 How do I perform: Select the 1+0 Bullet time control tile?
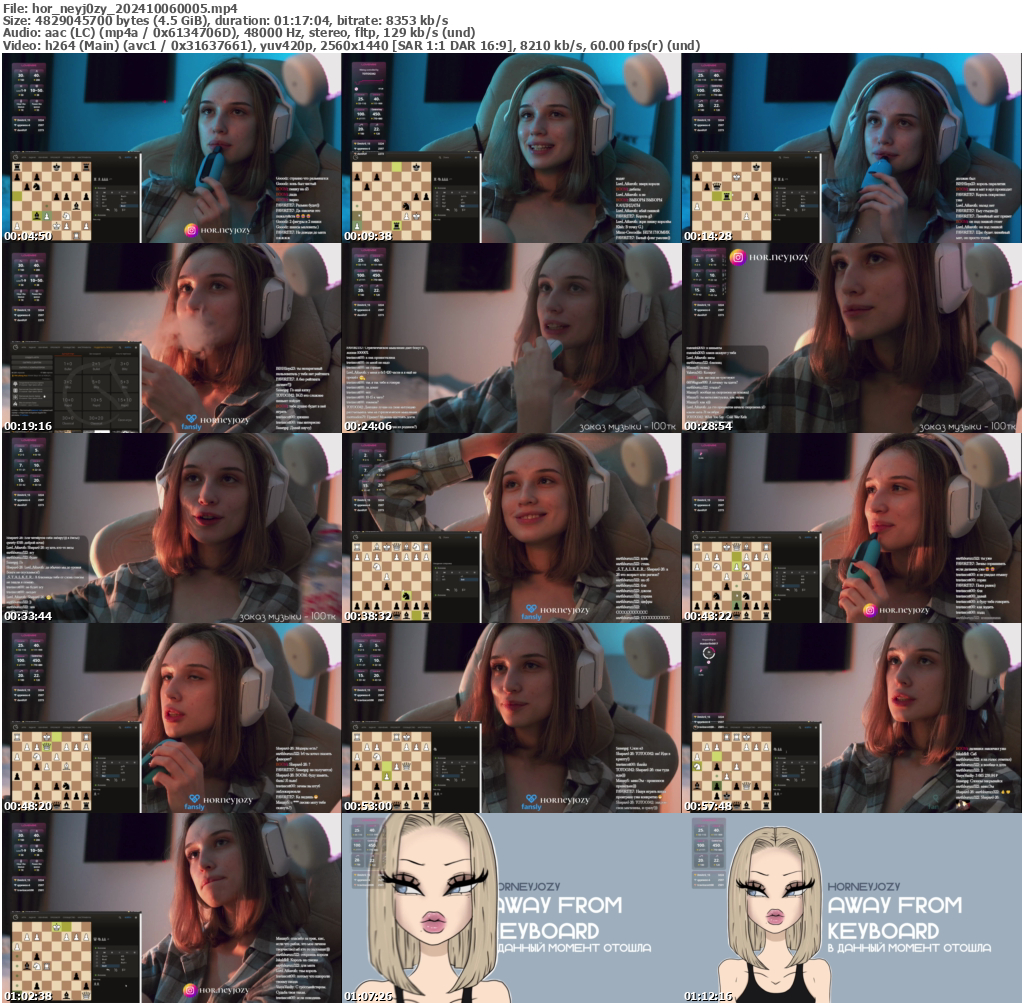click(68, 366)
